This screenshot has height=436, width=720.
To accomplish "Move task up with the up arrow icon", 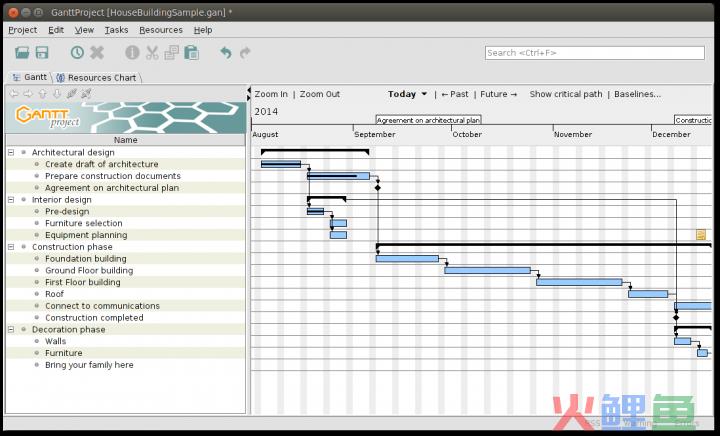I will [x=43, y=94].
